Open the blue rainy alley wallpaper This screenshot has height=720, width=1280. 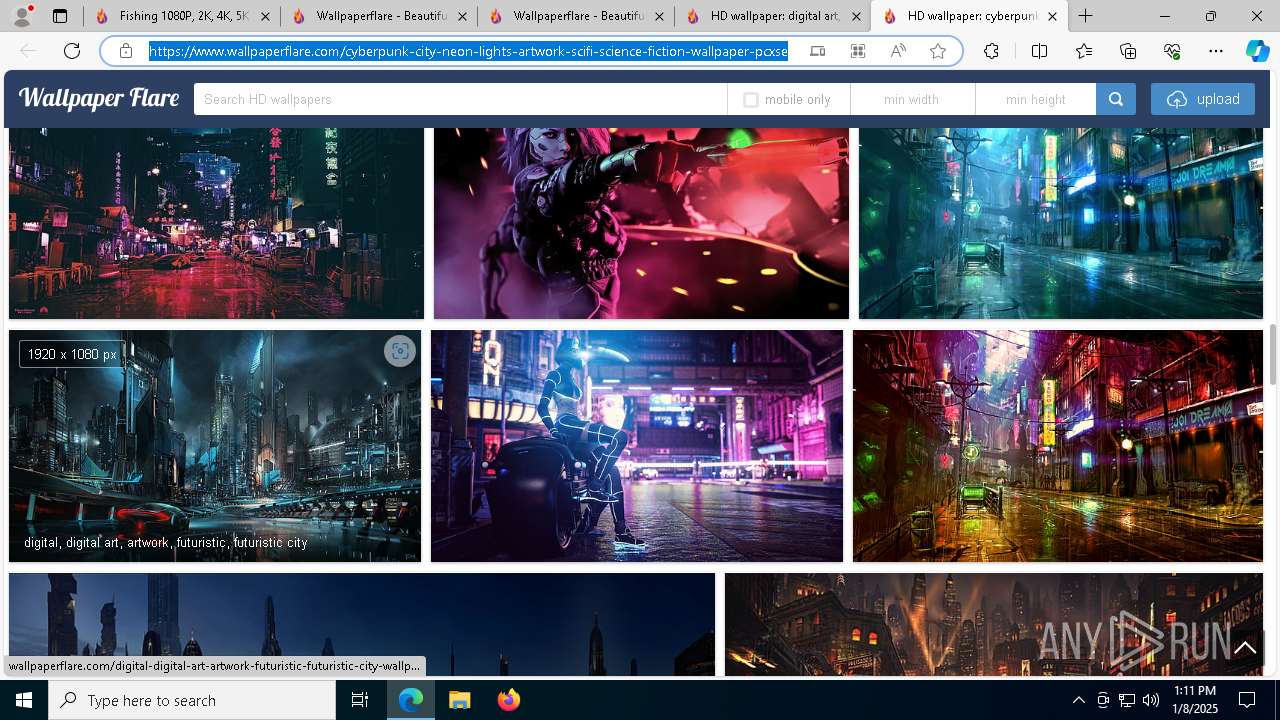pos(1061,223)
